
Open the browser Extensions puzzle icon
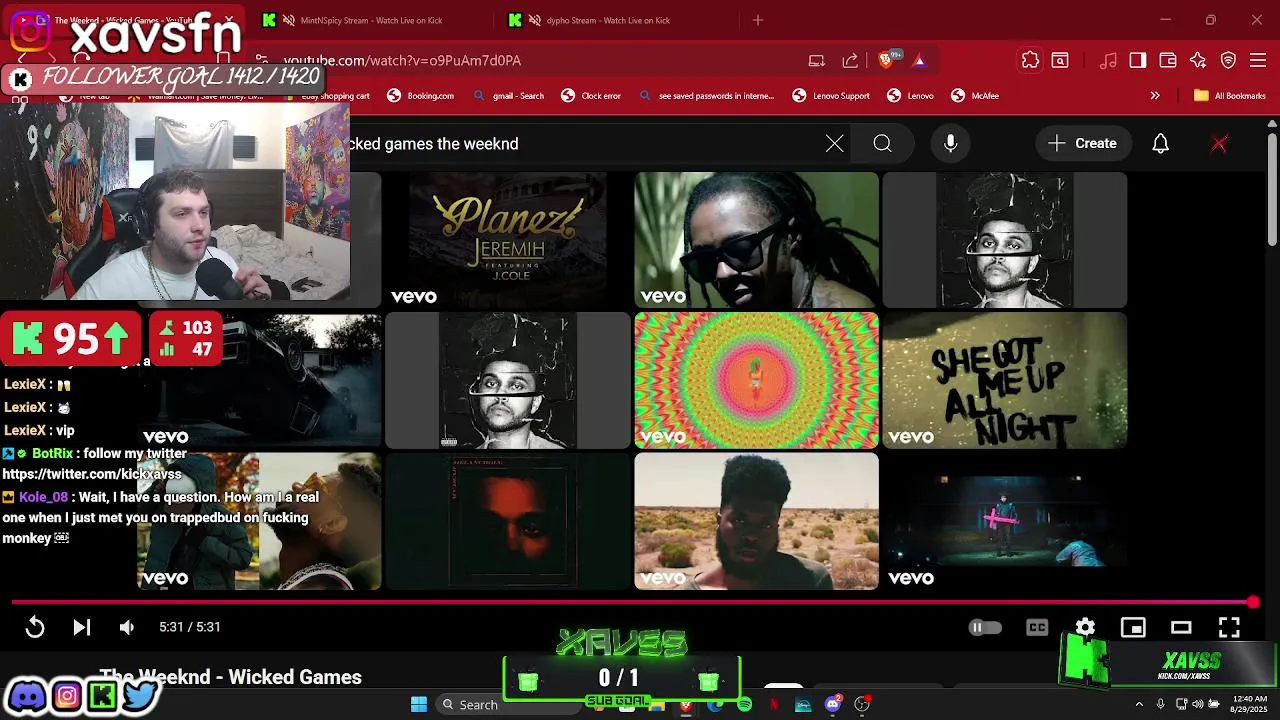coord(1030,60)
